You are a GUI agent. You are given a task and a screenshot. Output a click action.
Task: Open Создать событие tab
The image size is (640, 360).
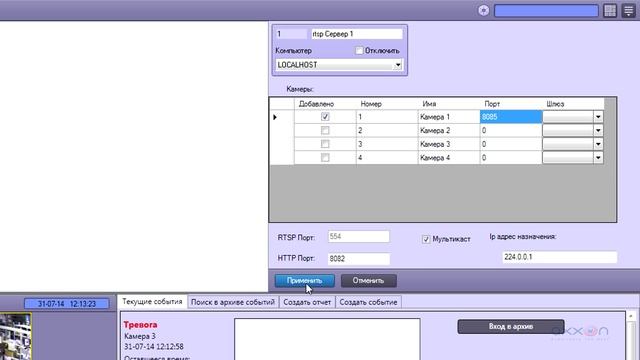click(x=368, y=302)
